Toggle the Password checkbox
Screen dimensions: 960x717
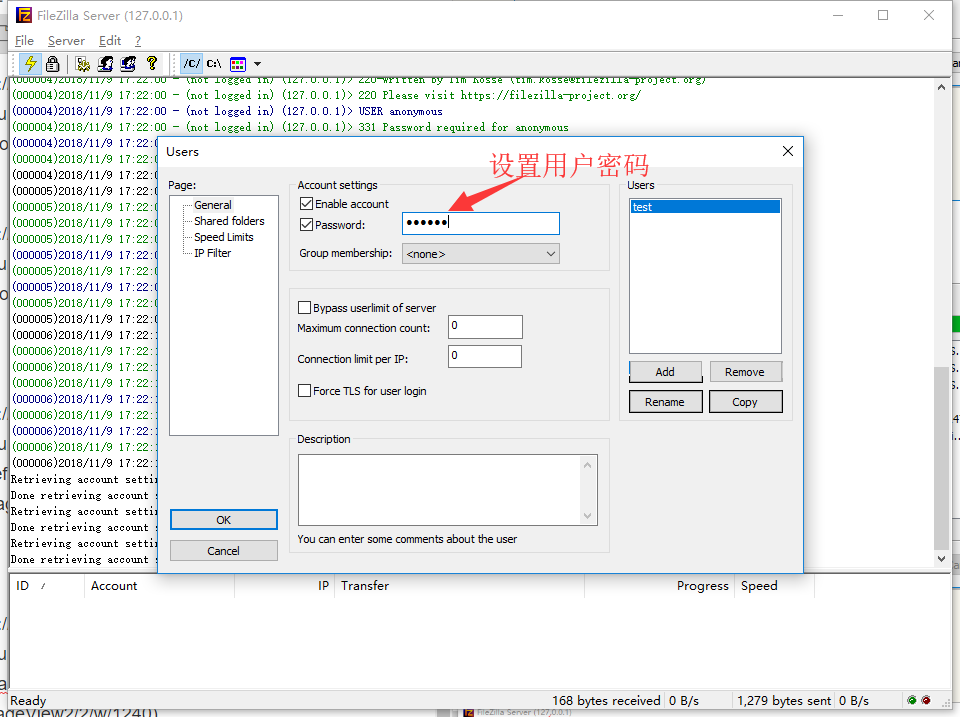[x=306, y=225]
